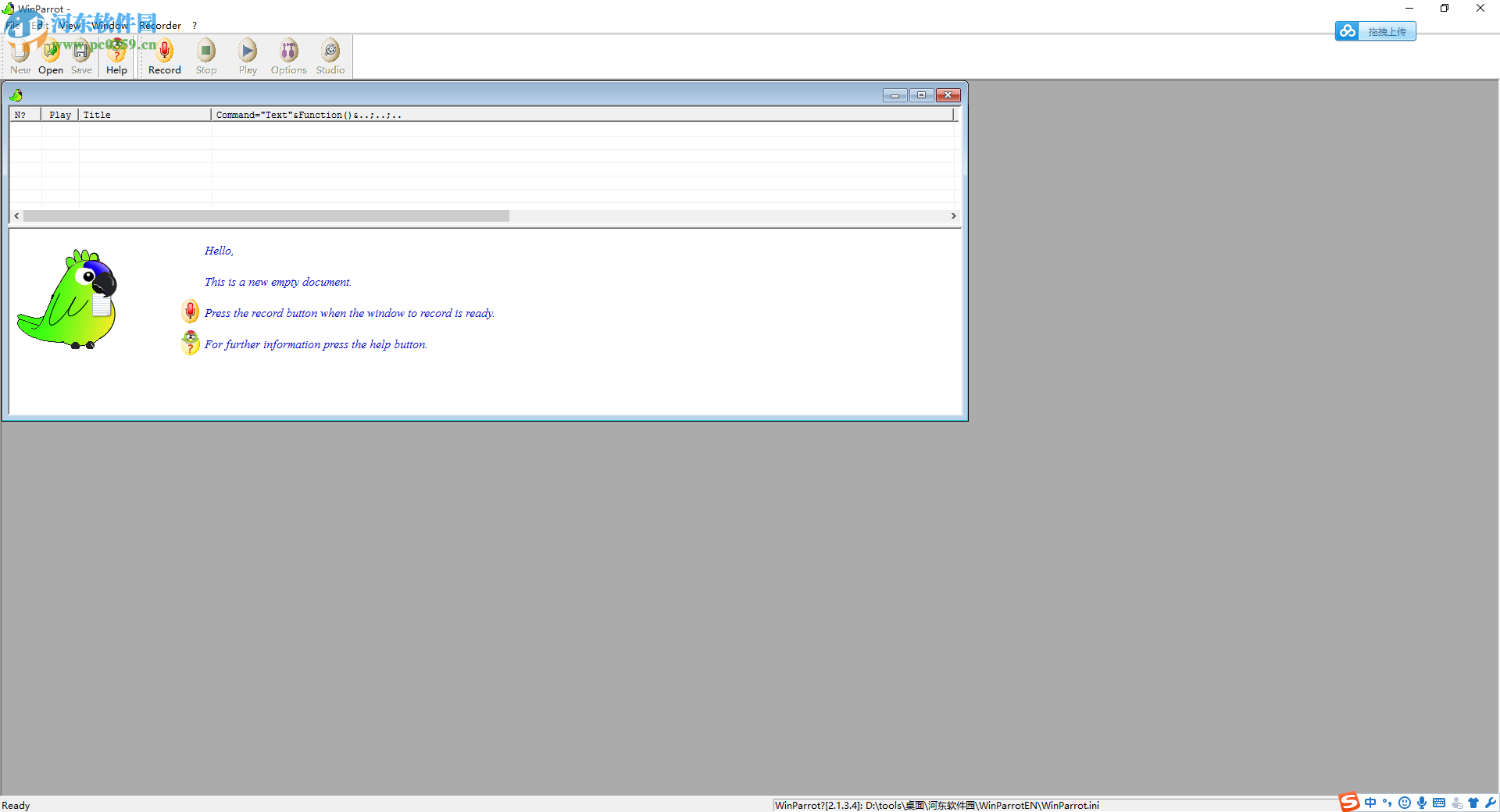Click the WinParrot.ini path in status bar
Screen dimensions: 1500x812
937,805
